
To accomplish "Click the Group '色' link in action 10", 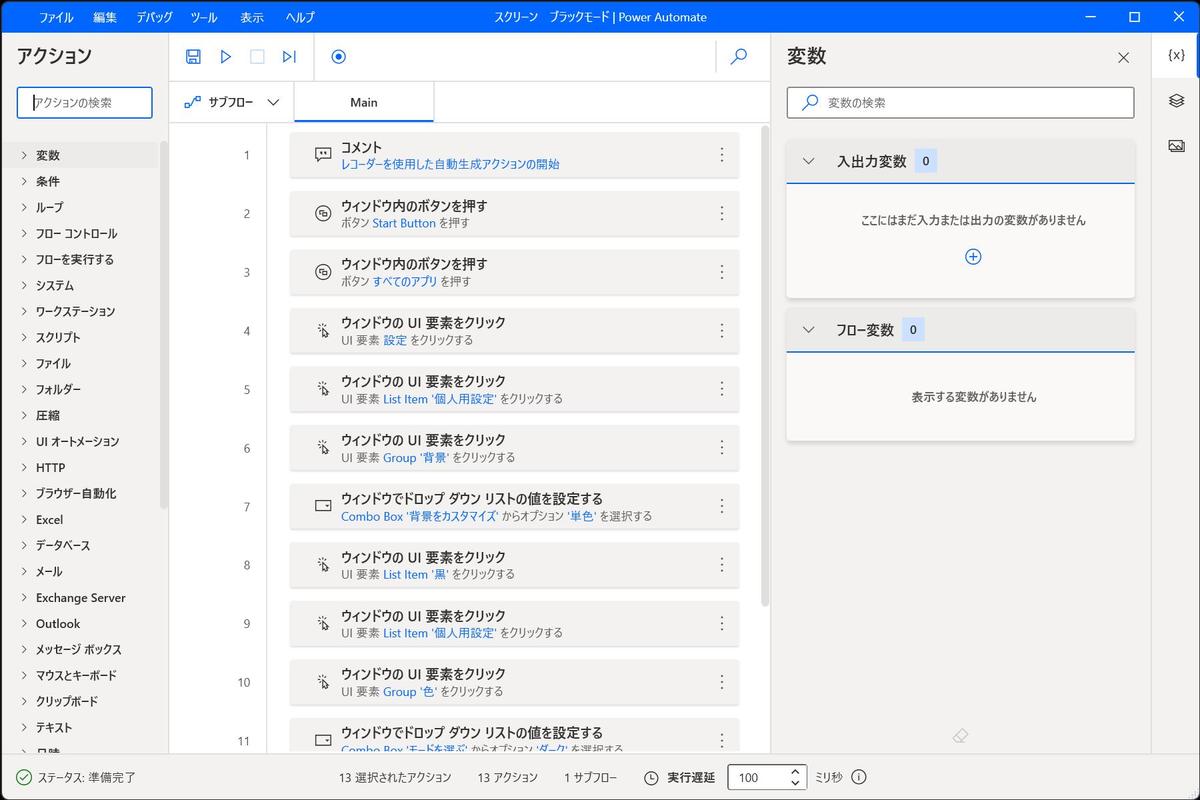I will point(412,691).
